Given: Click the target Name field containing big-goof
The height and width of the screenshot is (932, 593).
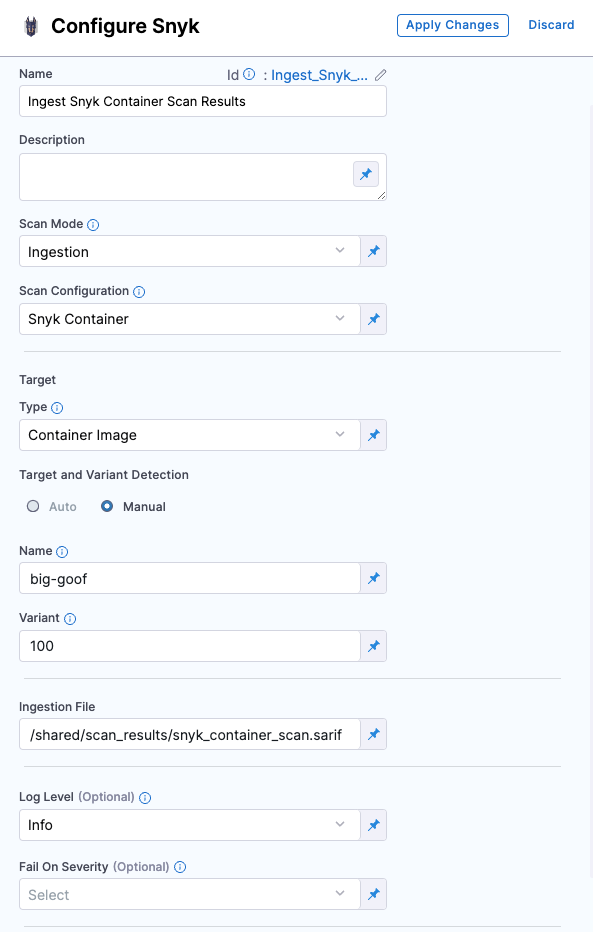Looking at the screenshot, I should point(190,578).
